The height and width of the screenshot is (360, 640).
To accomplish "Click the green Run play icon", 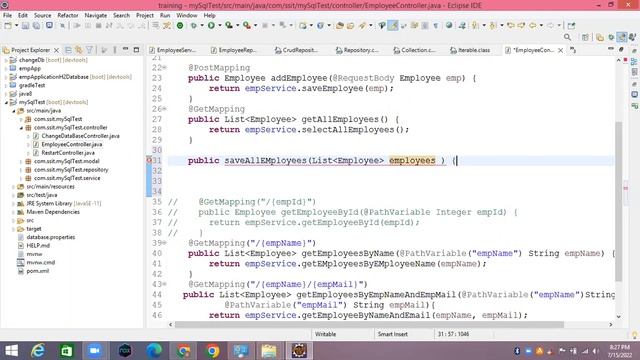I will (x=211, y=25).
